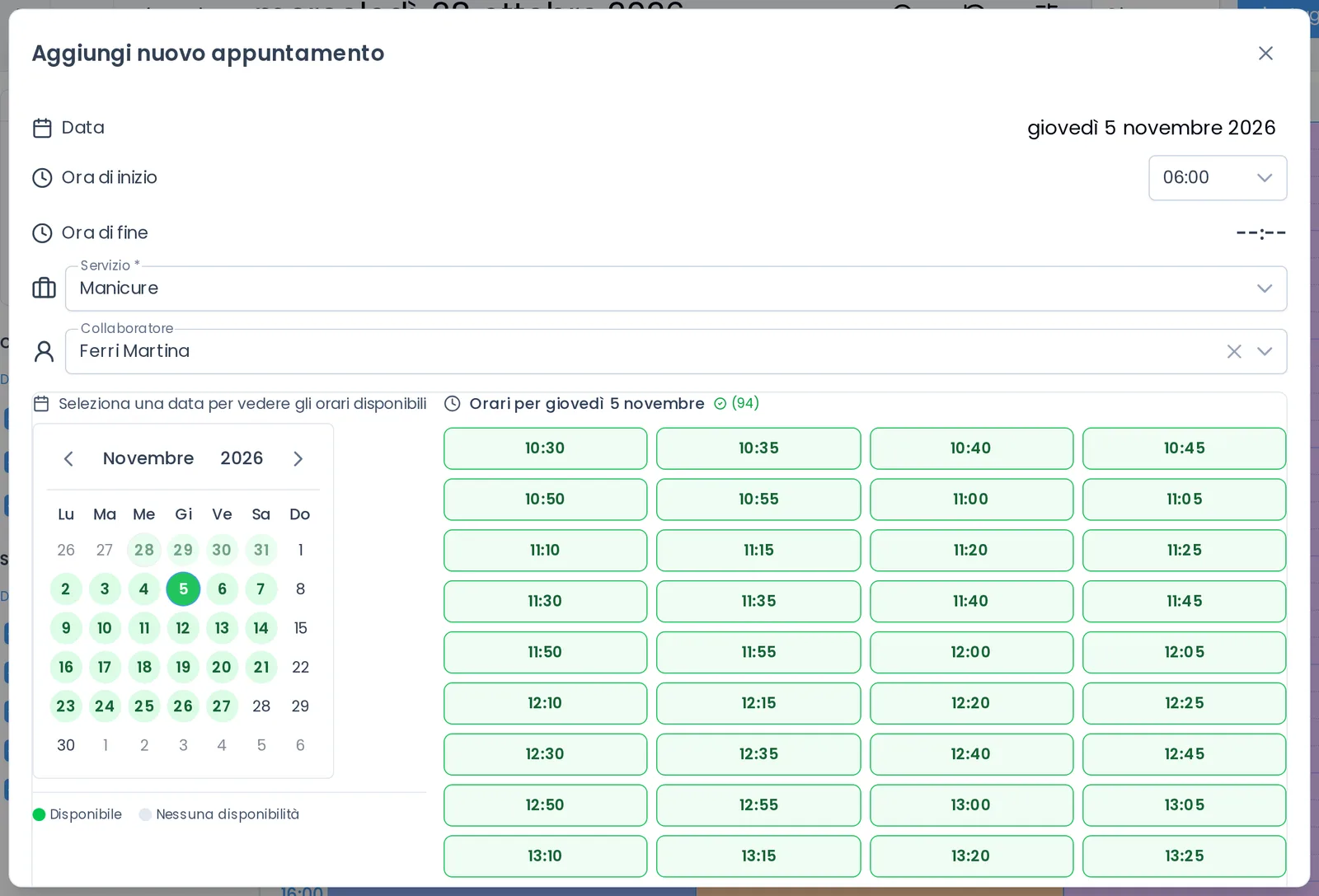
Task: Click the Nessuna disponibilità legend label
Action: (228, 814)
